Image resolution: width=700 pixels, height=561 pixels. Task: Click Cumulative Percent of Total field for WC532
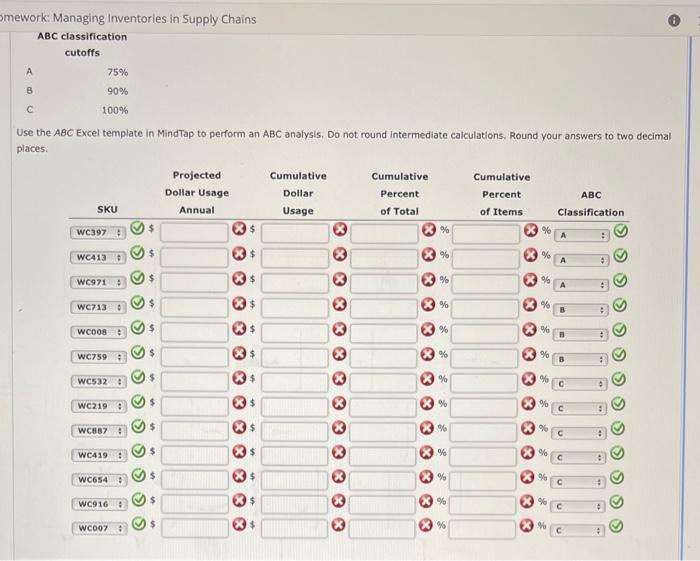click(383, 382)
